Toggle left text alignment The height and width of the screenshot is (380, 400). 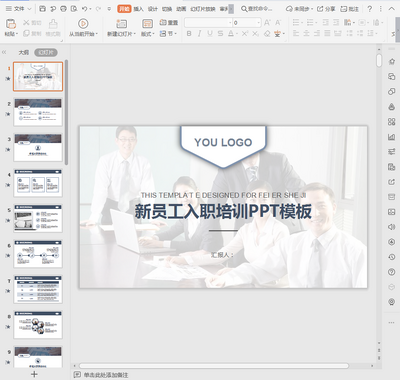(296, 33)
